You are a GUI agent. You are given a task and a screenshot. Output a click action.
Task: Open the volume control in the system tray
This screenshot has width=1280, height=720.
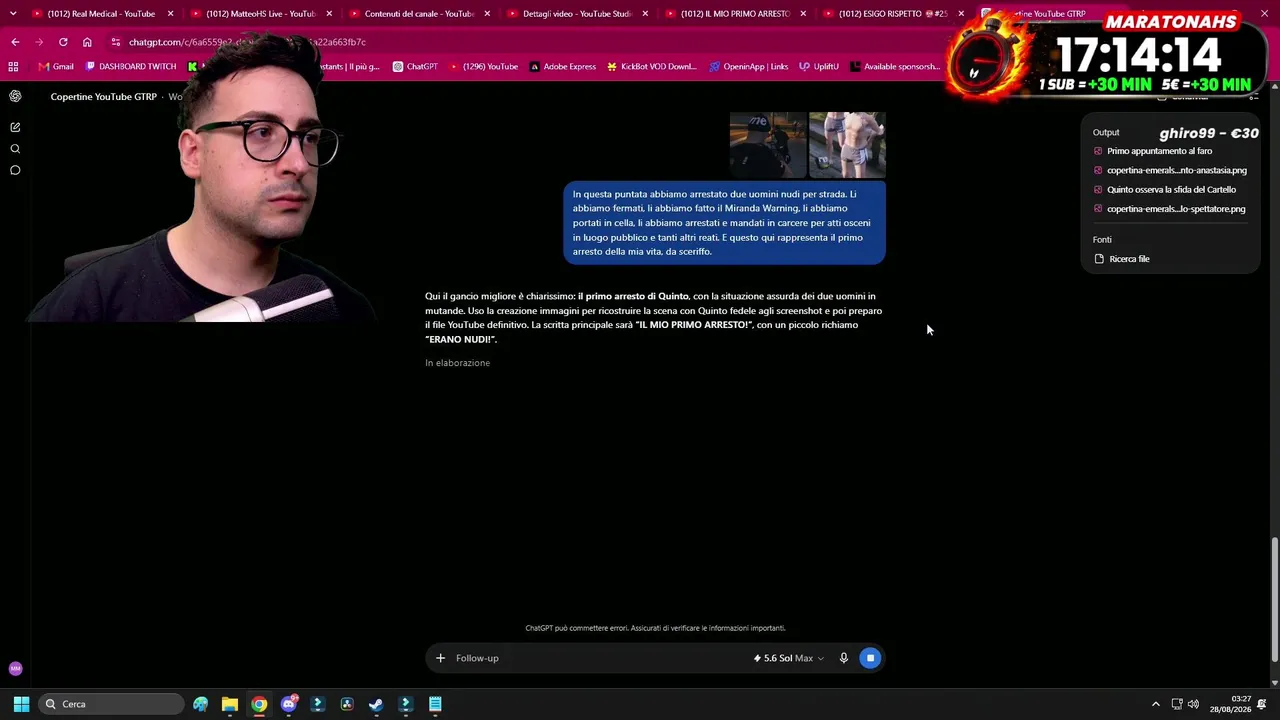coord(1193,704)
